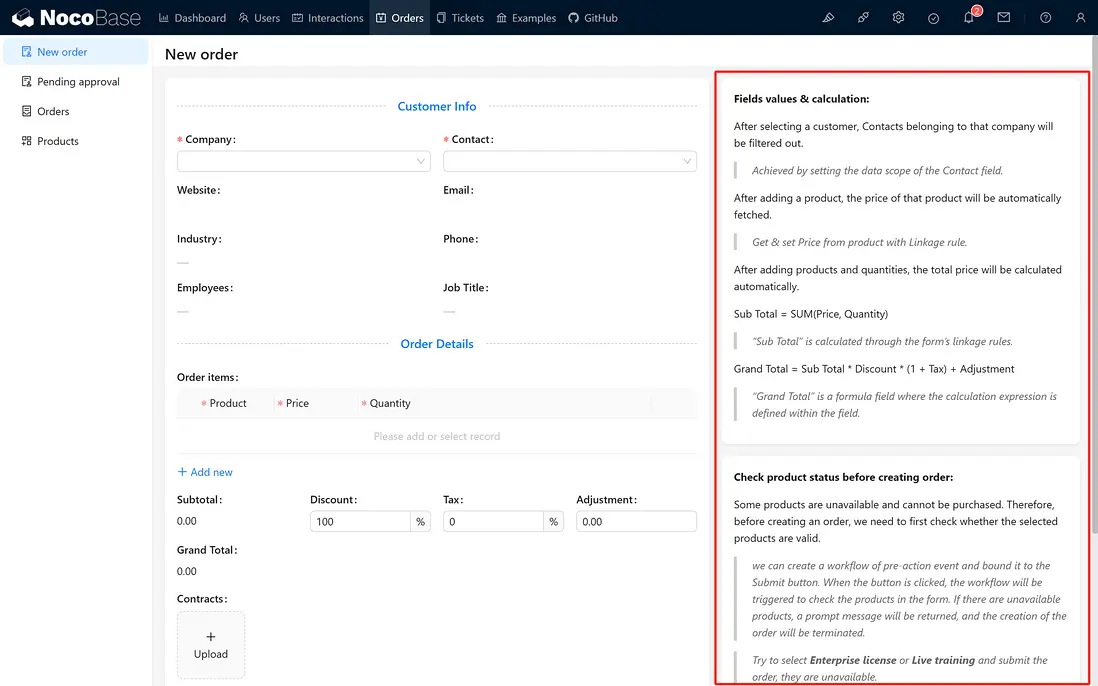Expand the Contact dropdown
The image size is (1098, 686).
[x=570, y=161]
